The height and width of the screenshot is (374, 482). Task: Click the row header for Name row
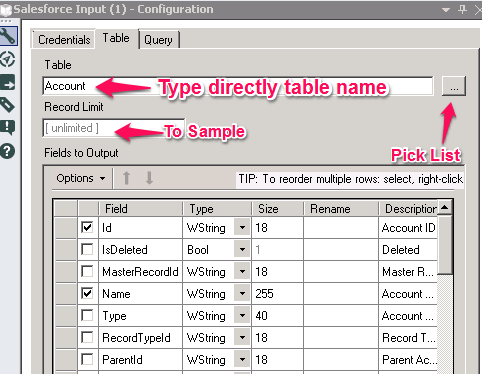pyautogui.click(x=66, y=294)
